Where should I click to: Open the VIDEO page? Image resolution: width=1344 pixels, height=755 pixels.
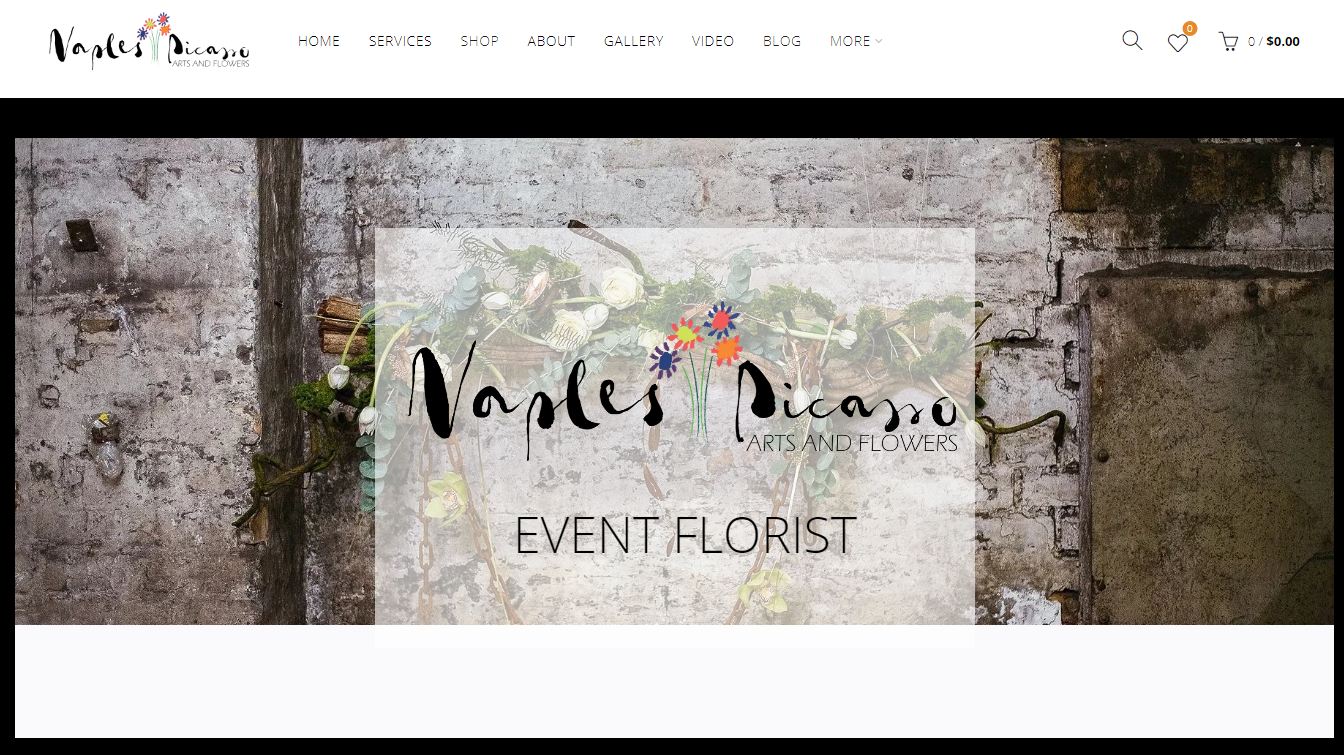713,41
